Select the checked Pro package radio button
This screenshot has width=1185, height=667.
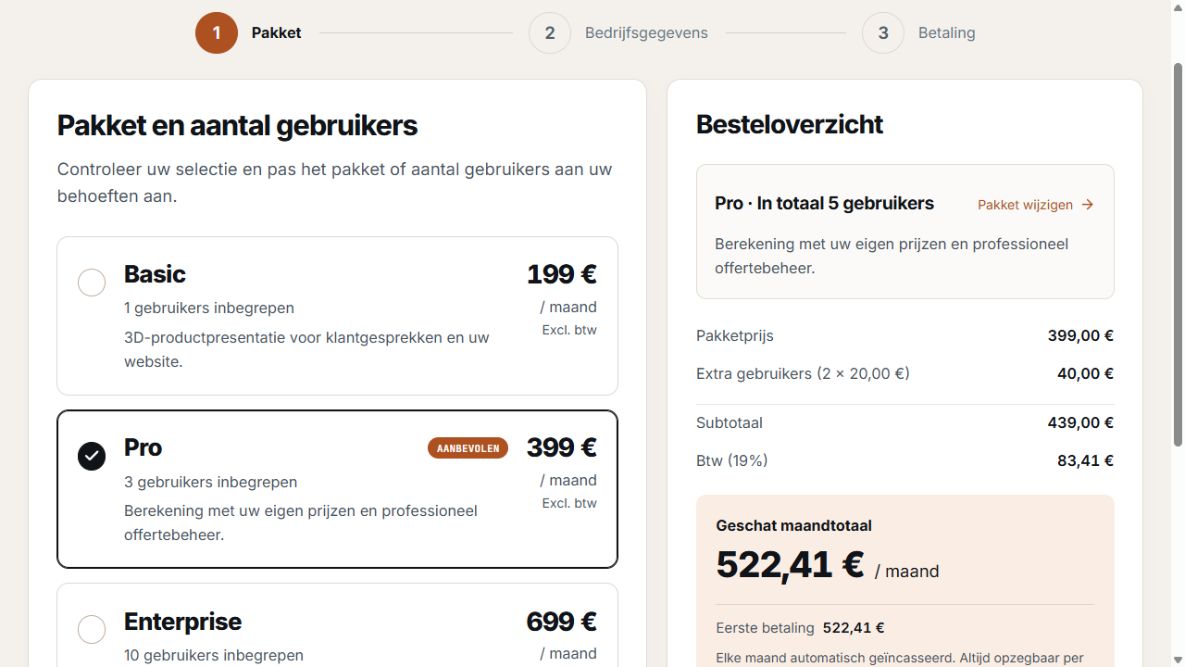(x=91, y=456)
